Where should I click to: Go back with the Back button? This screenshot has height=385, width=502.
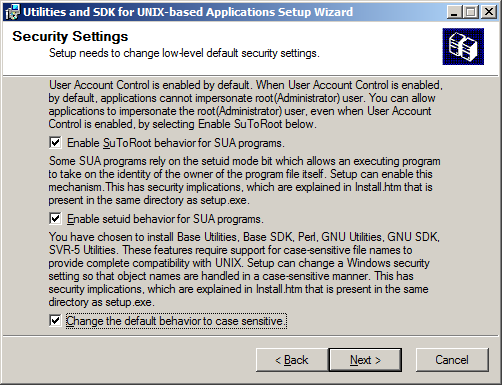(x=292, y=360)
